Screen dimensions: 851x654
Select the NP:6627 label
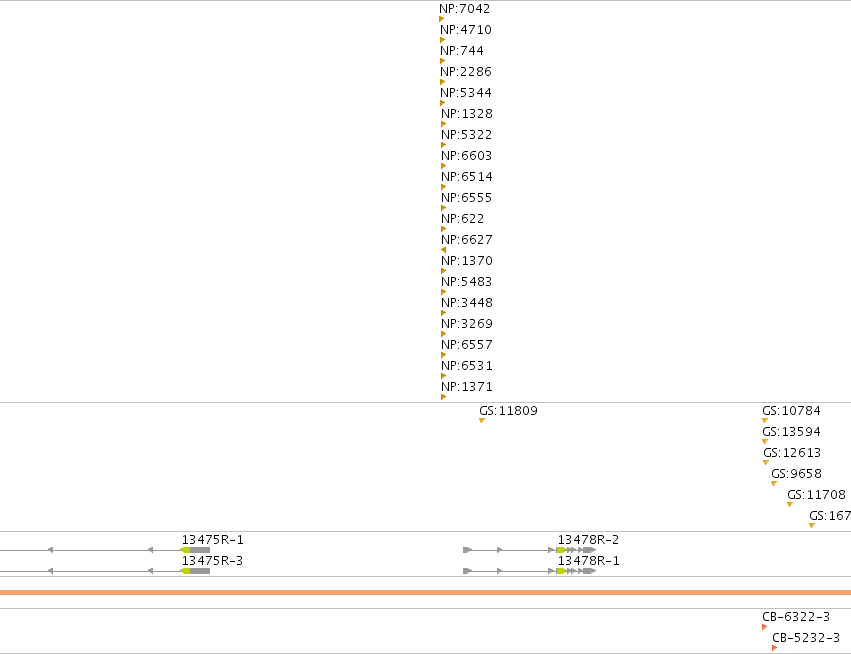click(x=467, y=240)
